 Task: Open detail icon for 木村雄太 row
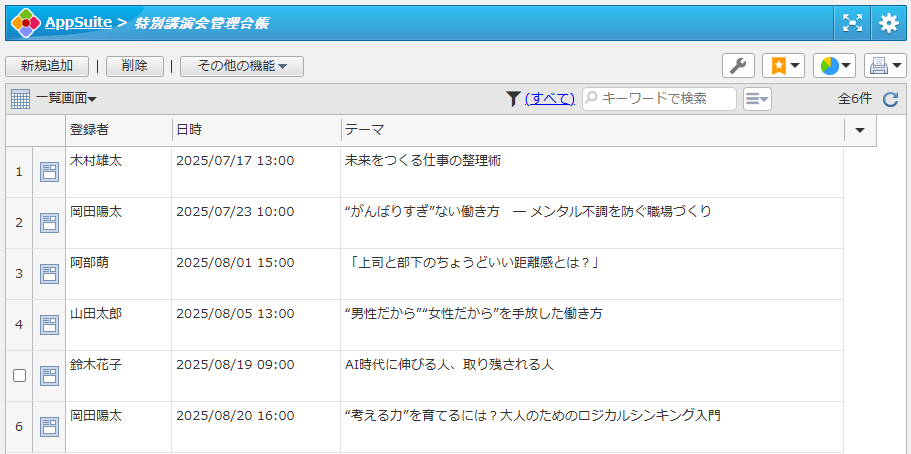pos(49,172)
